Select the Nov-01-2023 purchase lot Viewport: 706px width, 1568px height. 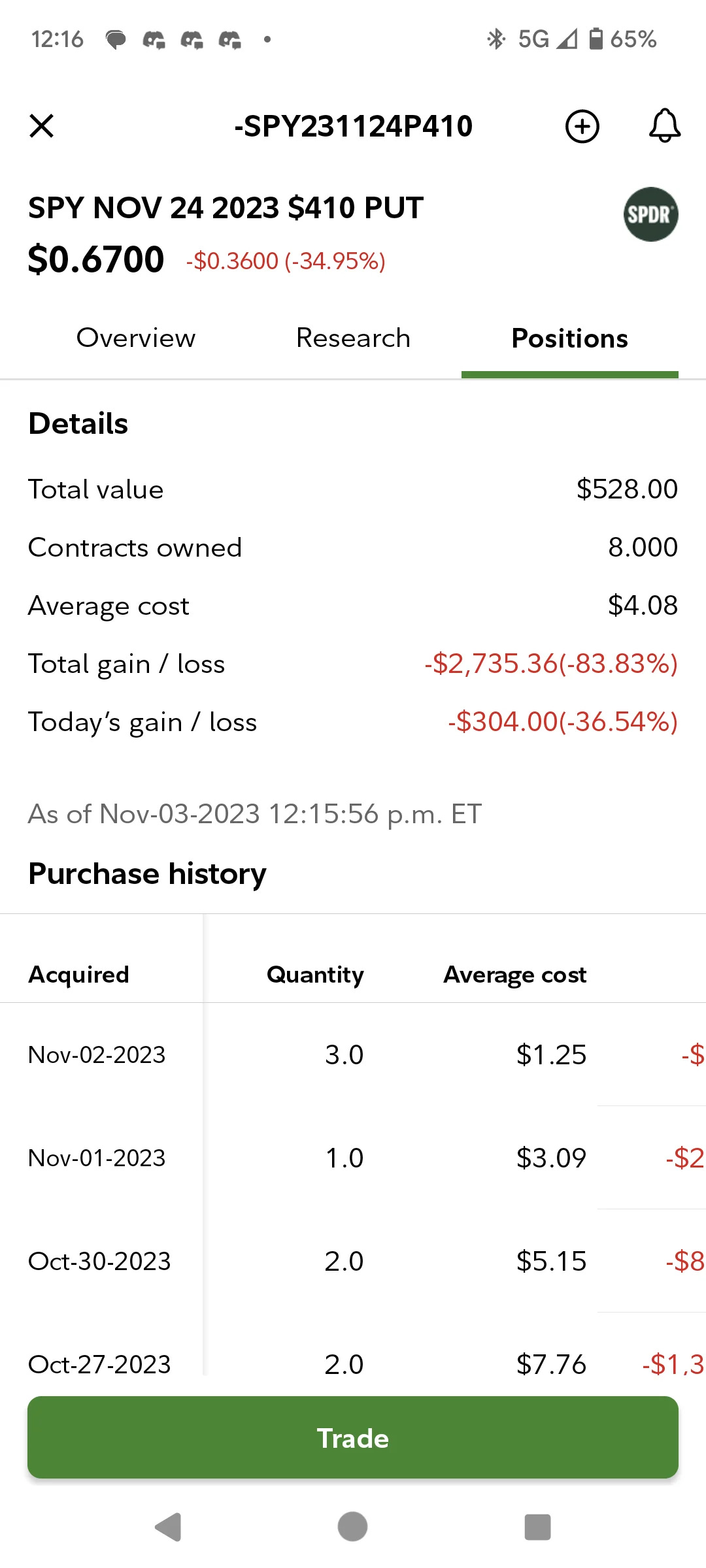coord(97,1158)
